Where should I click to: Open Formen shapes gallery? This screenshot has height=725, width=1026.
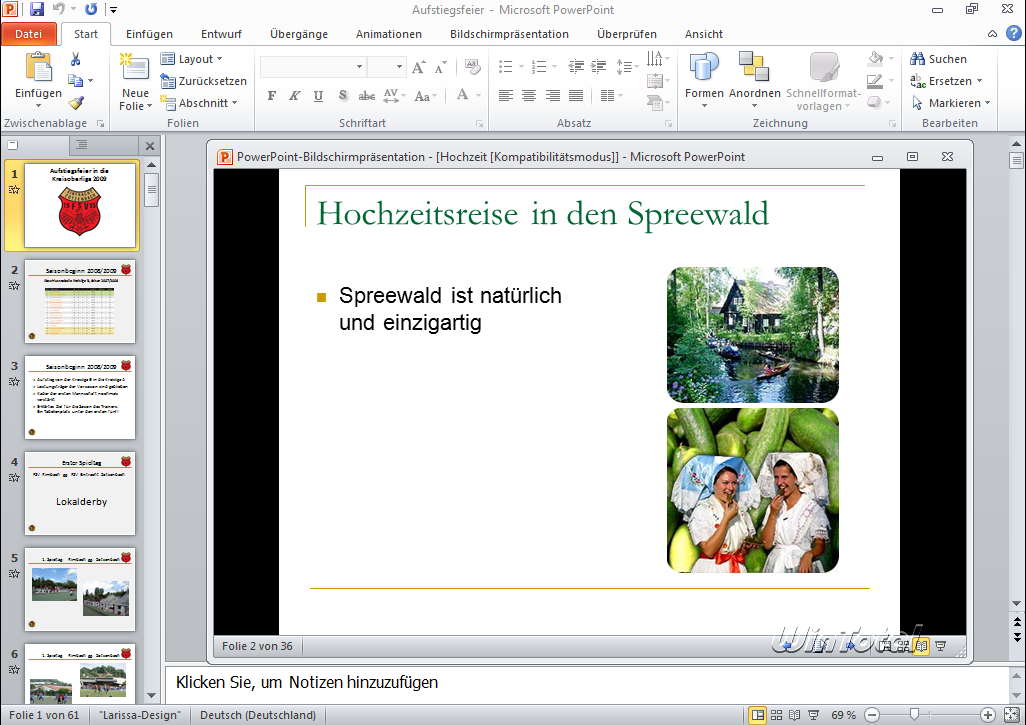[704, 80]
